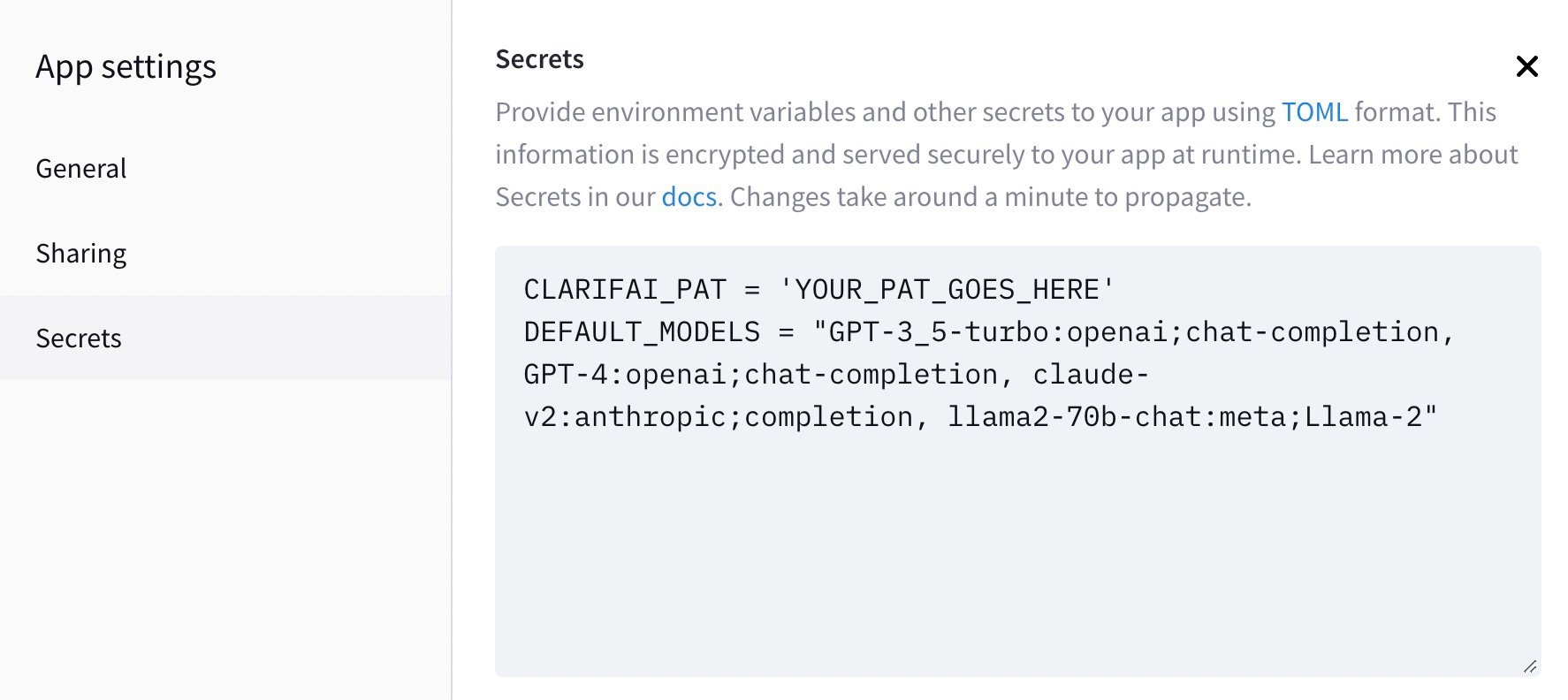Place cursor on the CLARIFAI_PAT variable name
The height and width of the screenshot is (700, 1568).
pyautogui.click(x=625, y=290)
